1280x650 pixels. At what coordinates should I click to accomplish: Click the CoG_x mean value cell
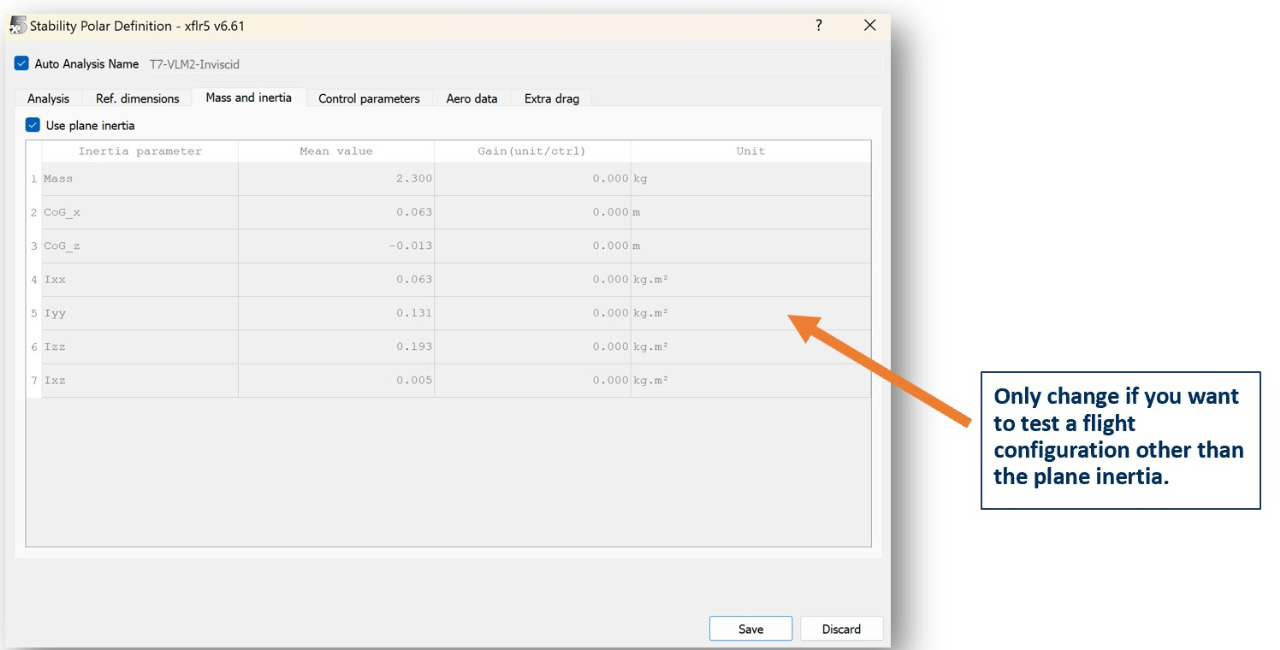(336, 212)
